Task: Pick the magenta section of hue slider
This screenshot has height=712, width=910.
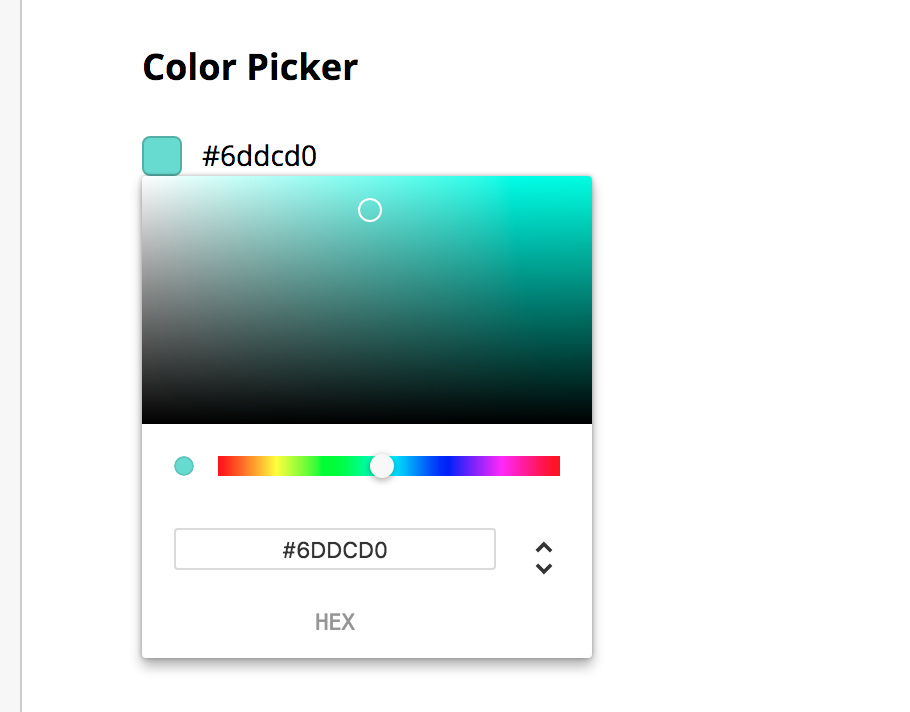Action: [503, 466]
